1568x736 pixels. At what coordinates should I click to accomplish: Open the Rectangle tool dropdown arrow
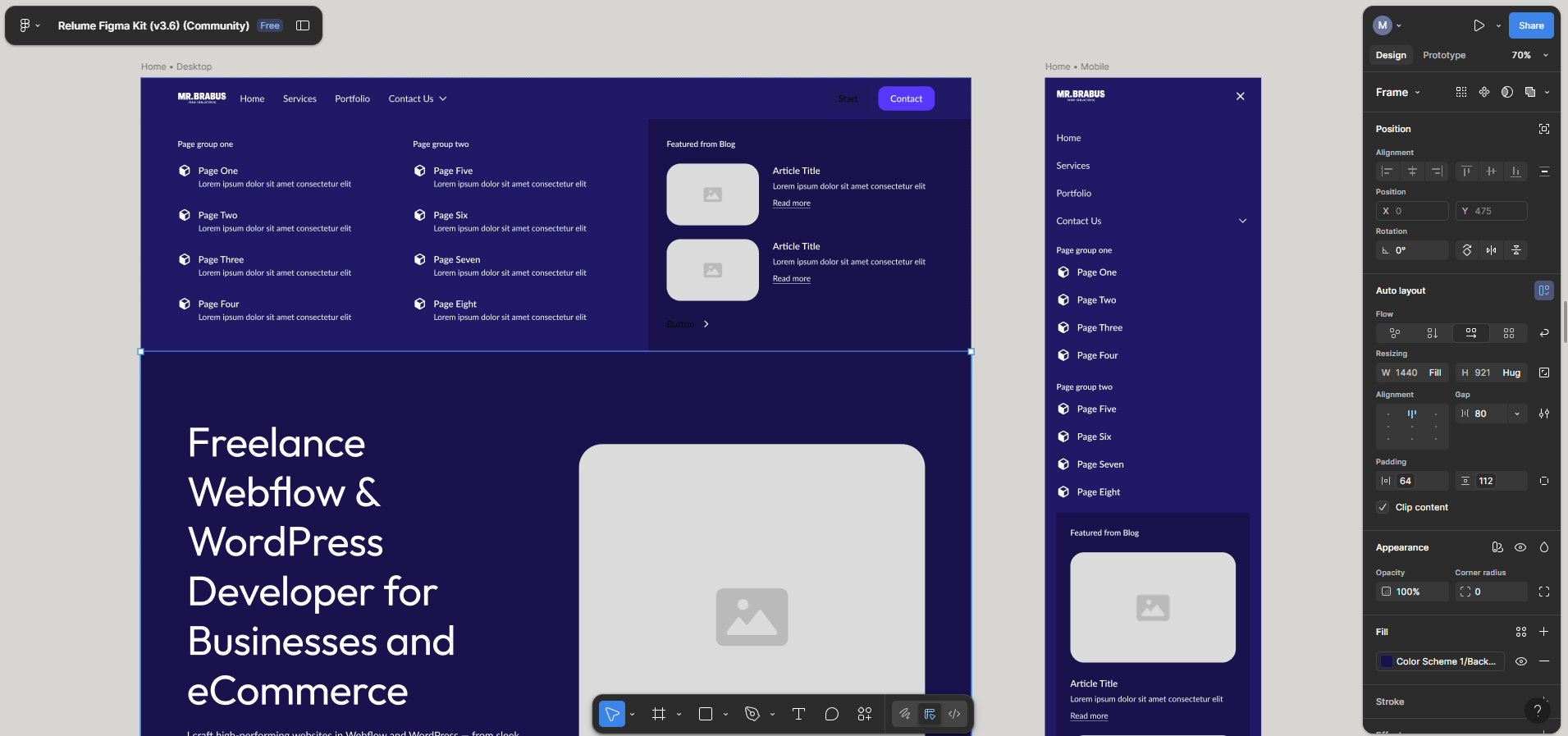pos(726,715)
